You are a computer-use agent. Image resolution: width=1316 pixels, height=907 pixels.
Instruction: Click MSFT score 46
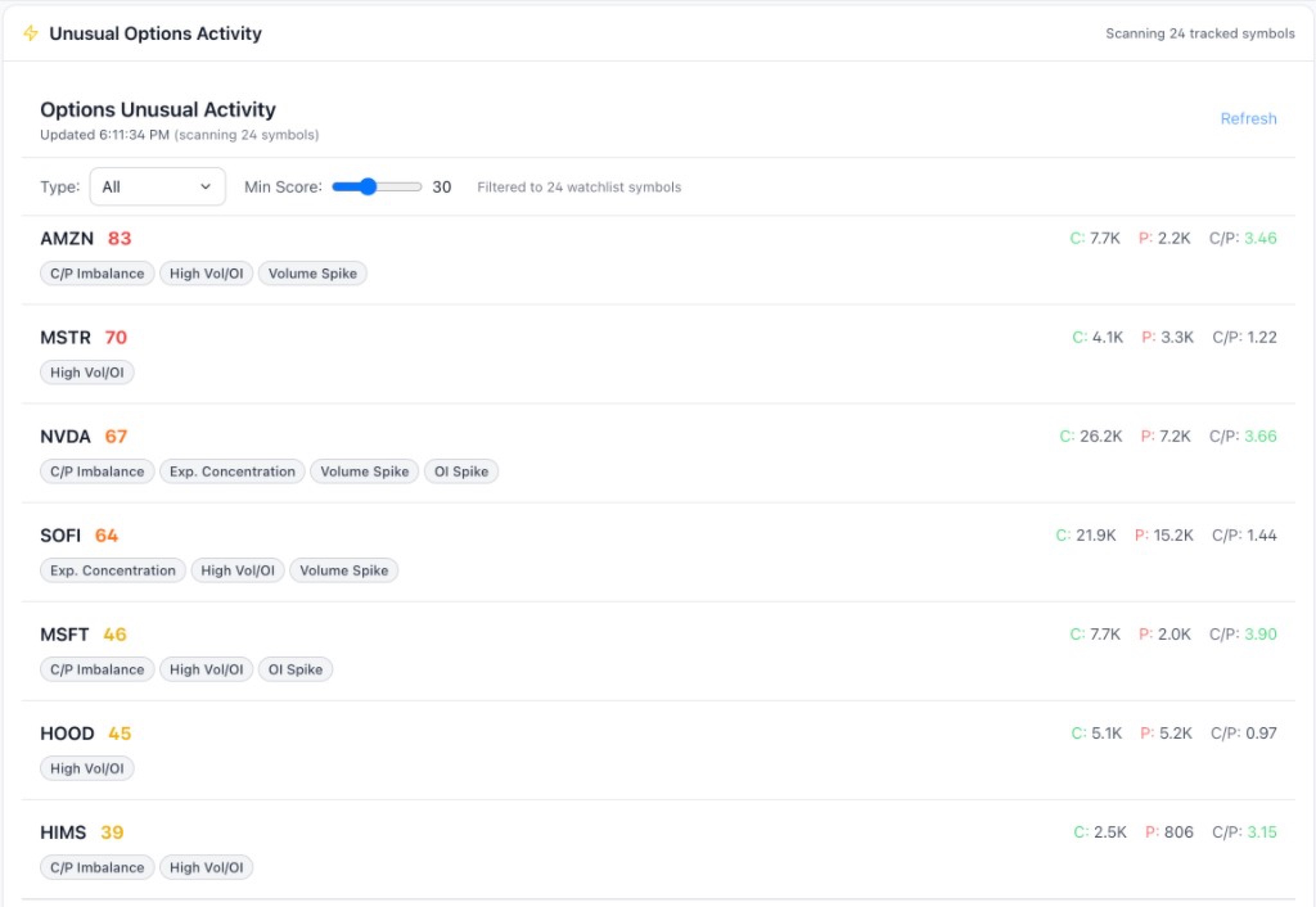click(115, 634)
